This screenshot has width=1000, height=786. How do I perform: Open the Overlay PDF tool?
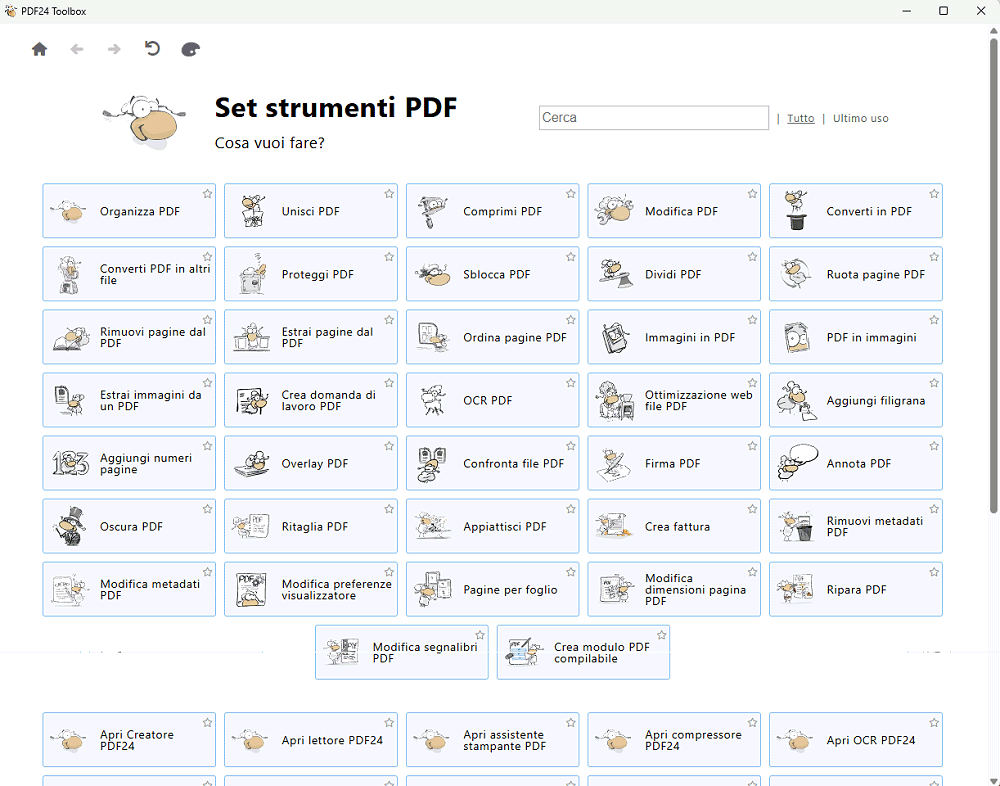[x=311, y=464]
